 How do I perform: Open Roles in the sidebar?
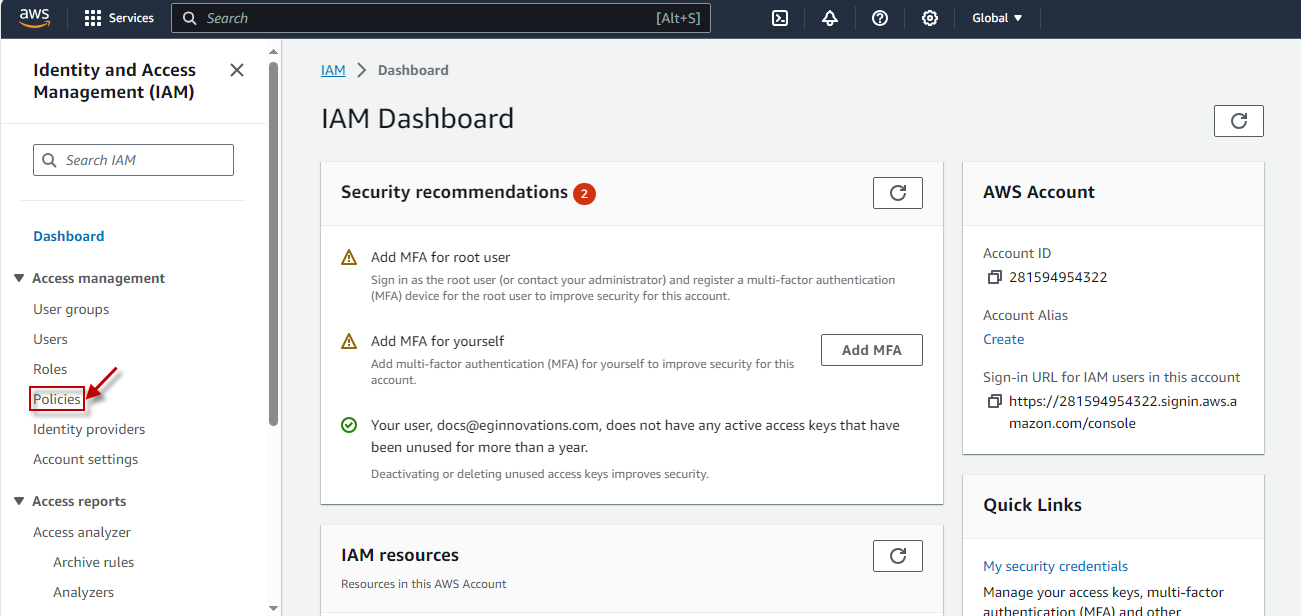click(50, 369)
